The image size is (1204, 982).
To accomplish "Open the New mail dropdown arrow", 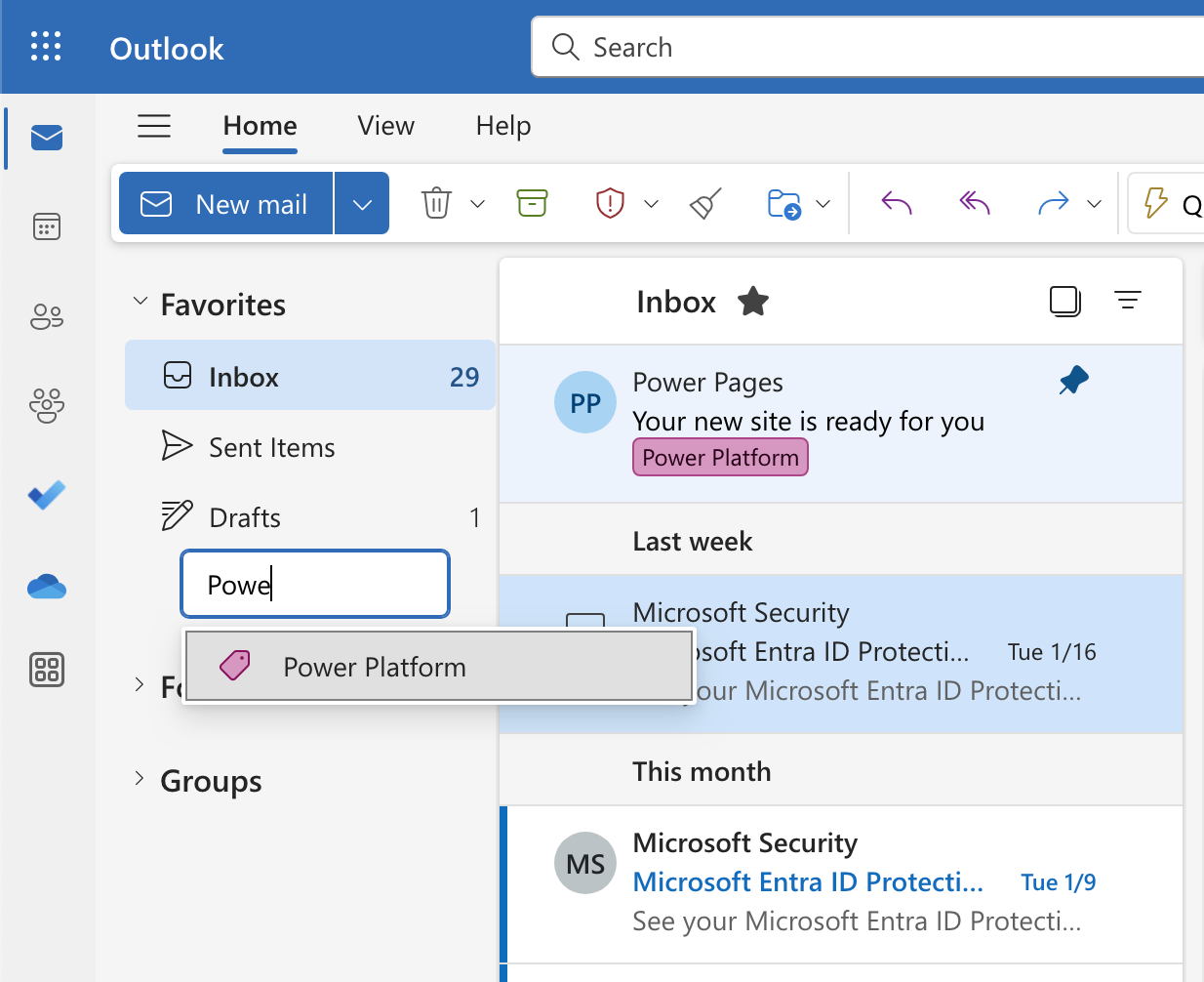I will (x=362, y=203).
